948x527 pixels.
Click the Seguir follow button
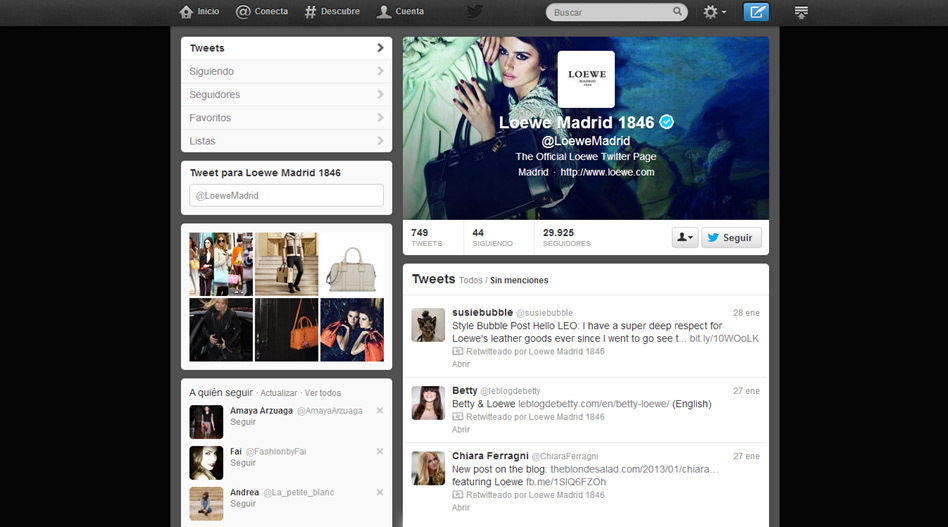click(732, 238)
